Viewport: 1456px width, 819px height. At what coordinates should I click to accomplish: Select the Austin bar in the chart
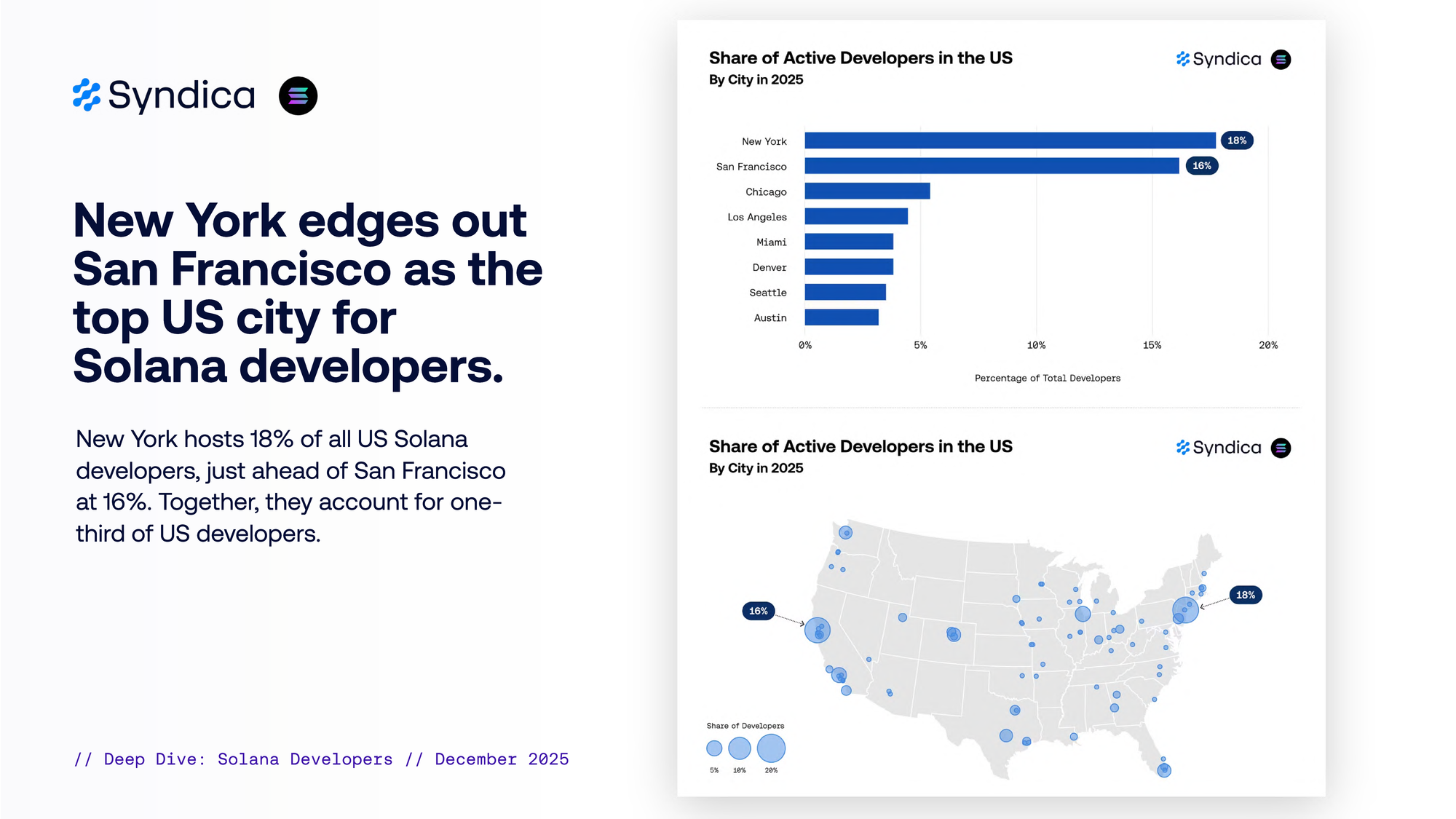tap(842, 317)
